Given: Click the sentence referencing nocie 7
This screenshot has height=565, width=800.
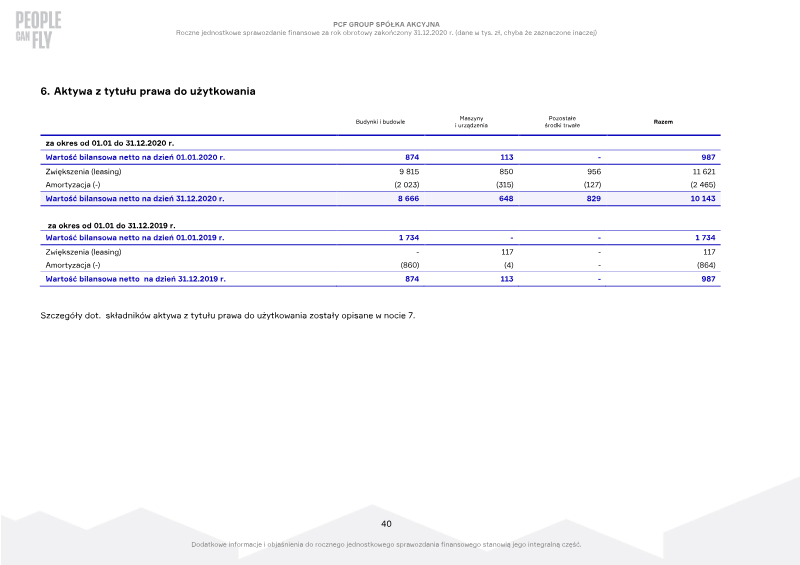Looking at the screenshot, I should (x=228, y=316).
